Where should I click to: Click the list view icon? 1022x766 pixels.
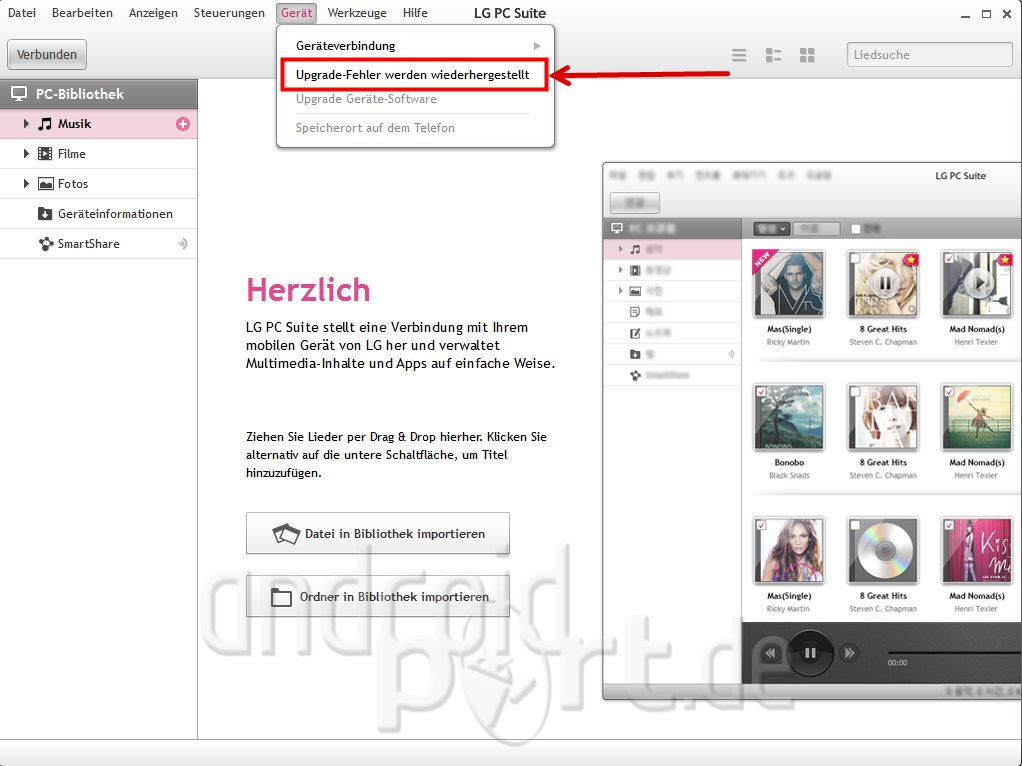tap(739, 55)
